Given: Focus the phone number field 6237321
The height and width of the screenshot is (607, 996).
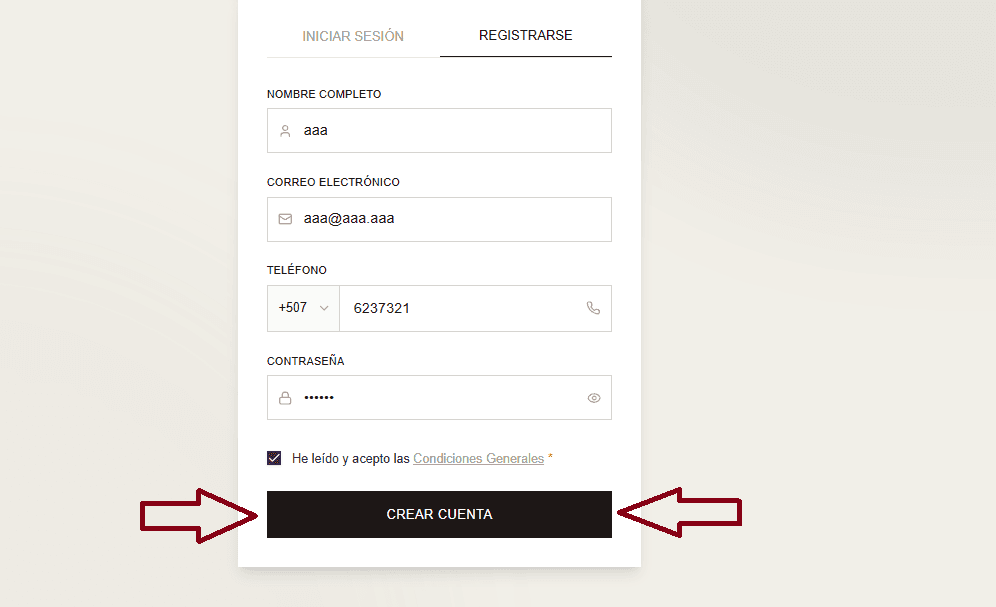Looking at the screenshot, I should [460, 308].
